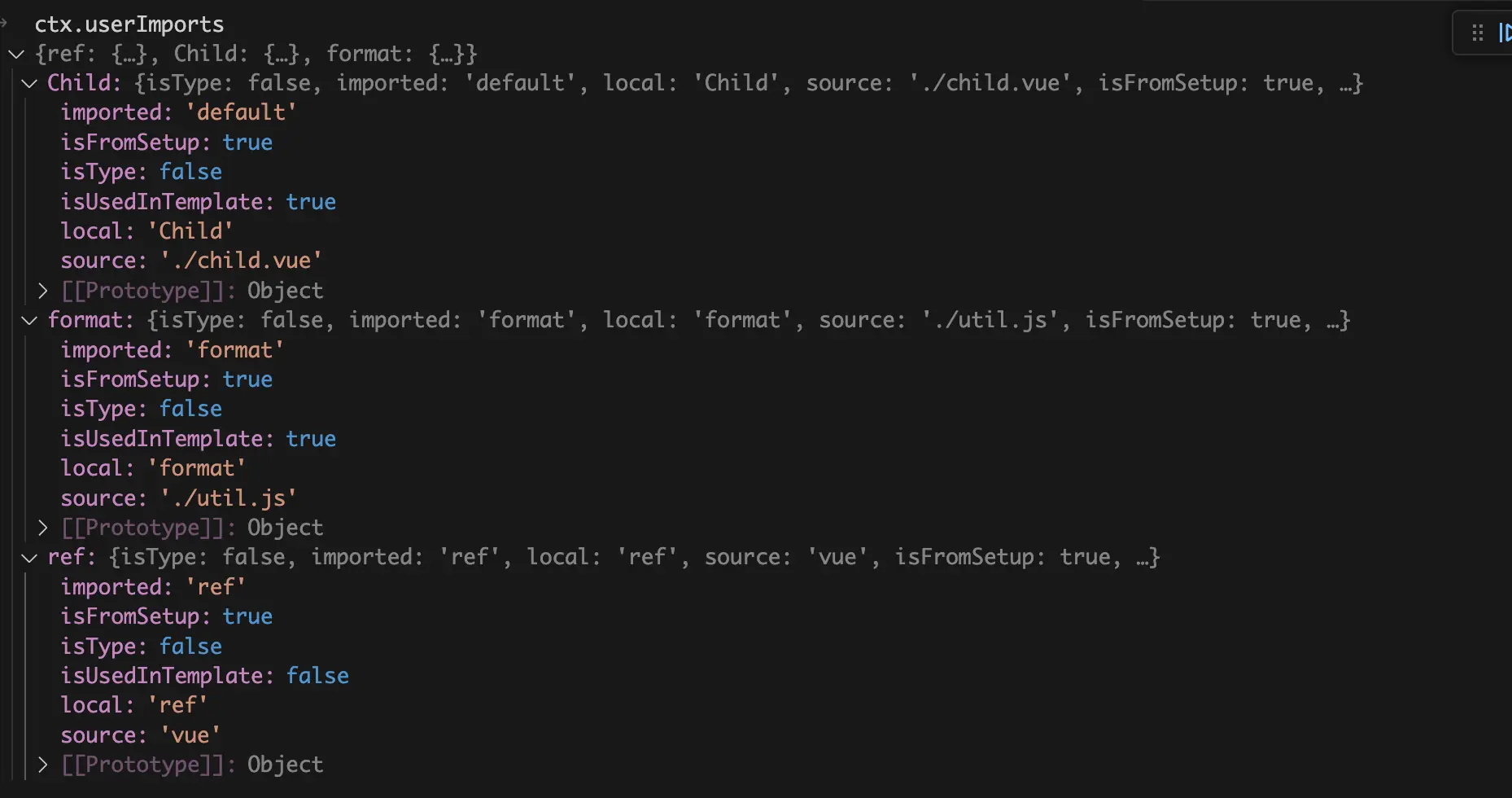Collapse the Child object entry
Screen dimensions: 1512x798
[30, 82]
